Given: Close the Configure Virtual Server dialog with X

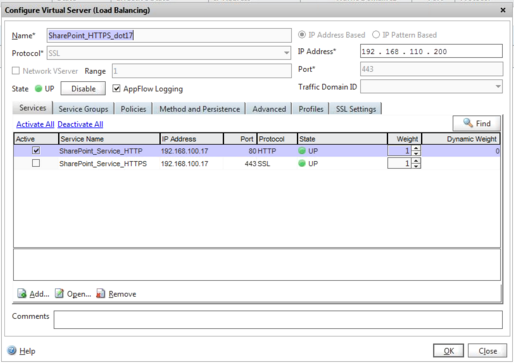Looking at the screenshot, I should pos(503,10).
